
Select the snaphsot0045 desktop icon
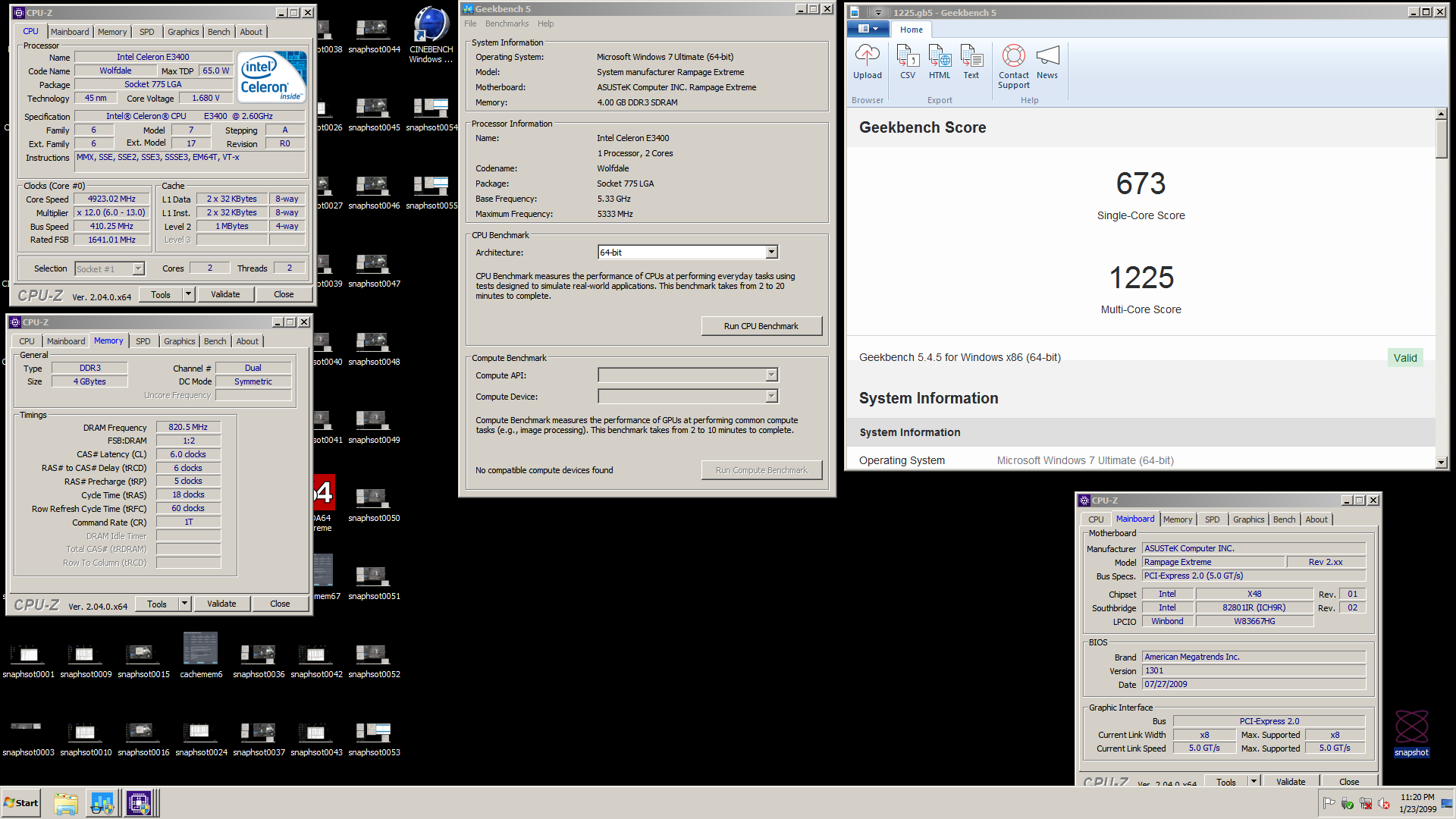374,115
